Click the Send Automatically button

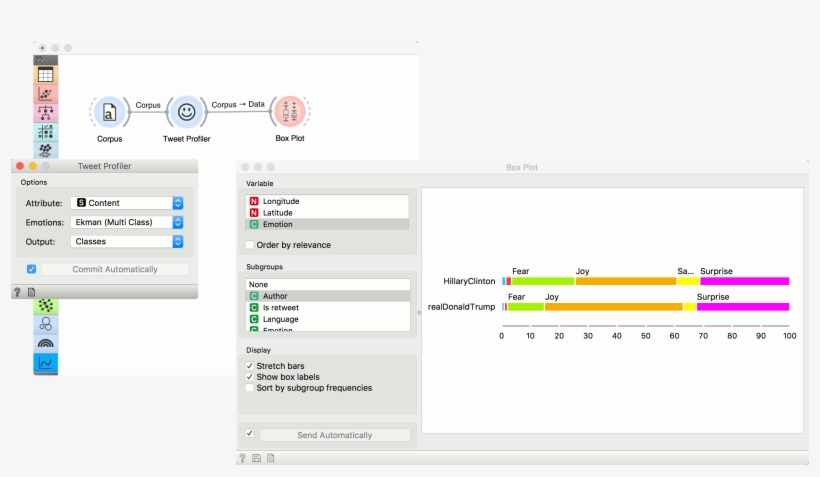[335, 435]
